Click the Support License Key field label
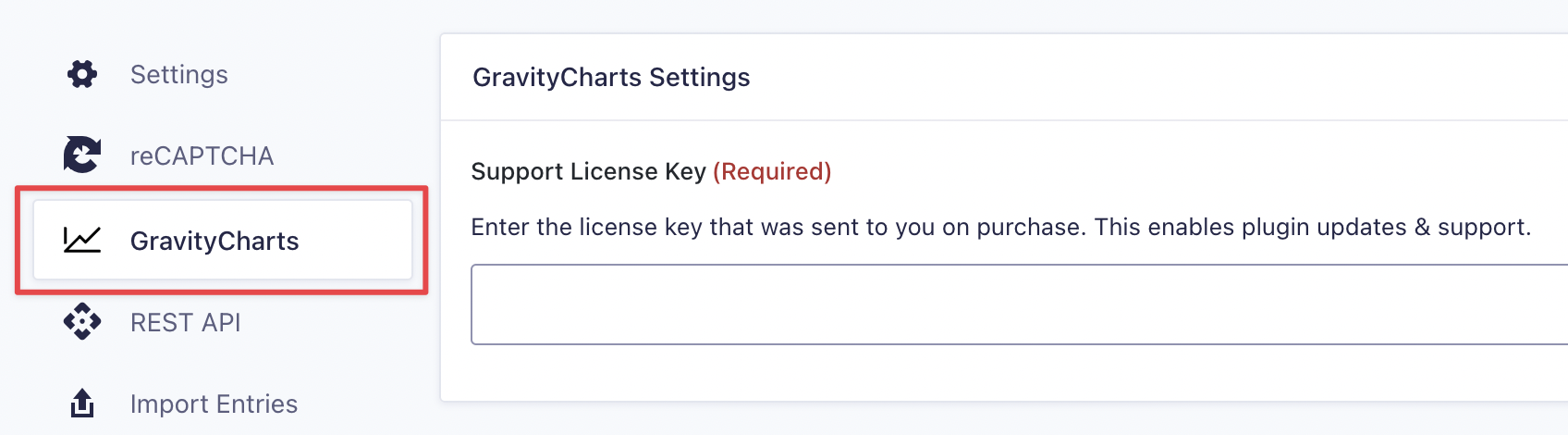Image resolution: width=1568 pixels, height=435 pixels. (588, 171)
